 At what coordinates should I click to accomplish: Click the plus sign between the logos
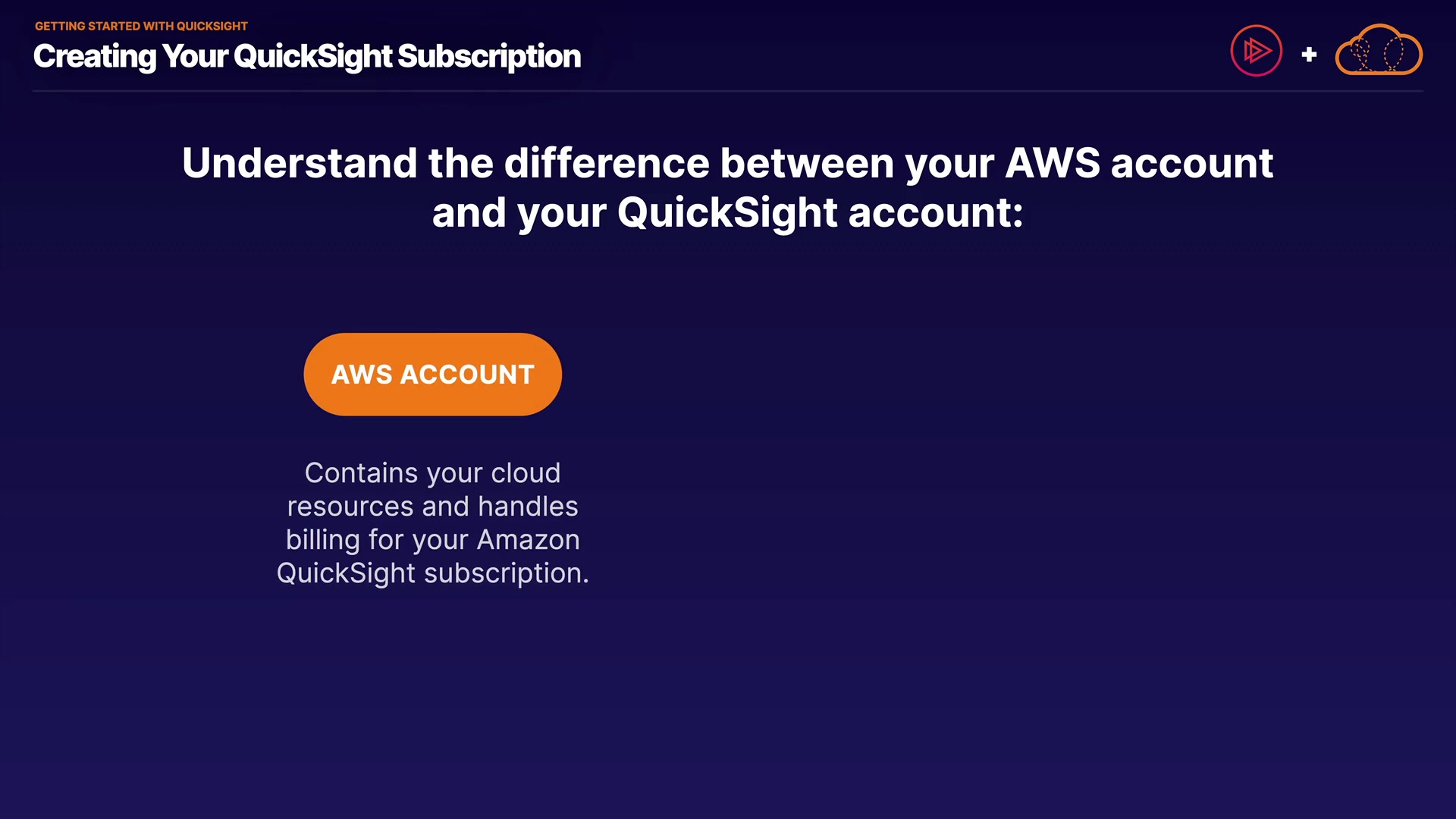1309,55
